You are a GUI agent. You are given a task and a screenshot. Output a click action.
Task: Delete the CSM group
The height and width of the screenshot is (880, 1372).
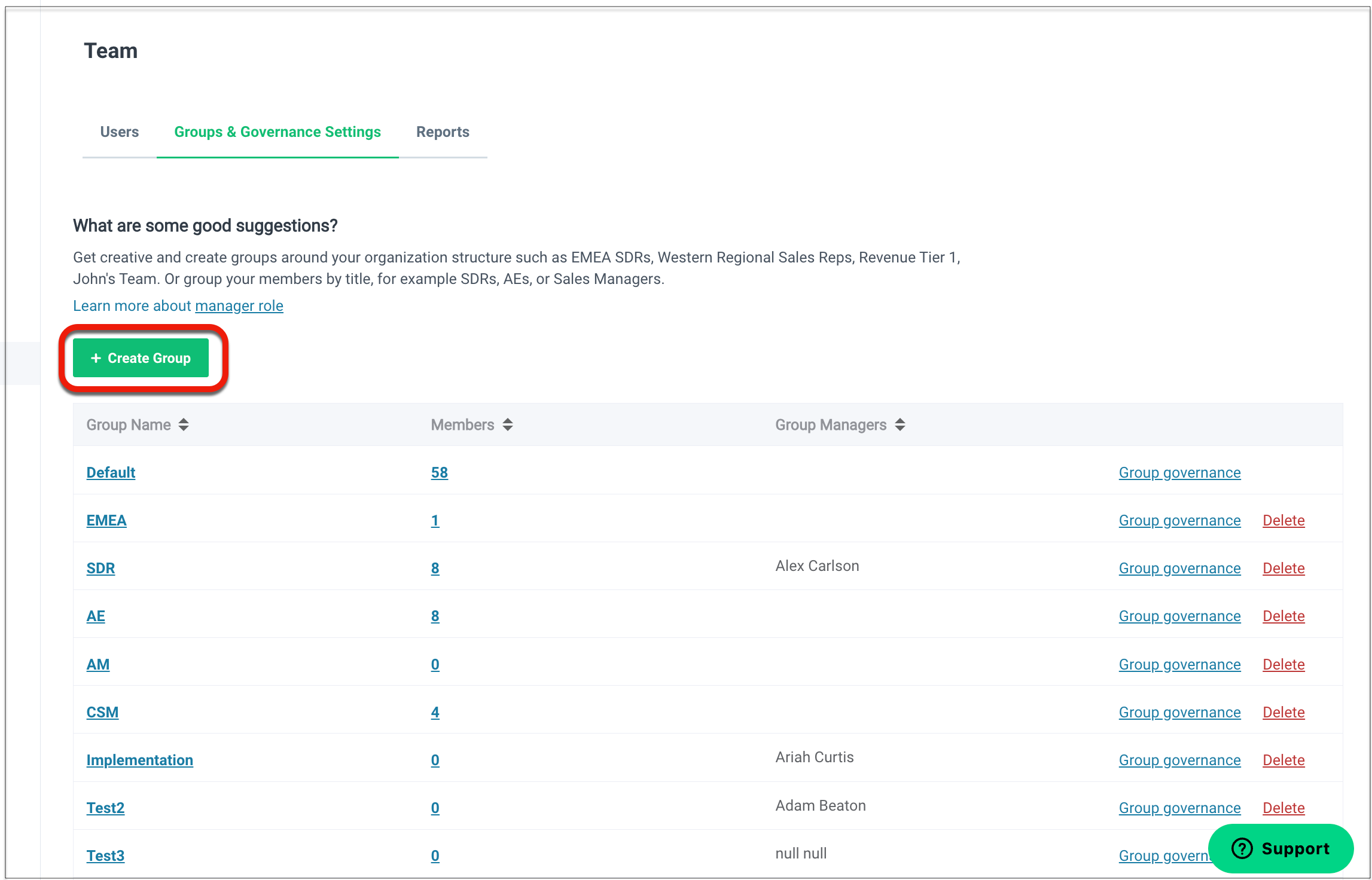coord(1283,712)
